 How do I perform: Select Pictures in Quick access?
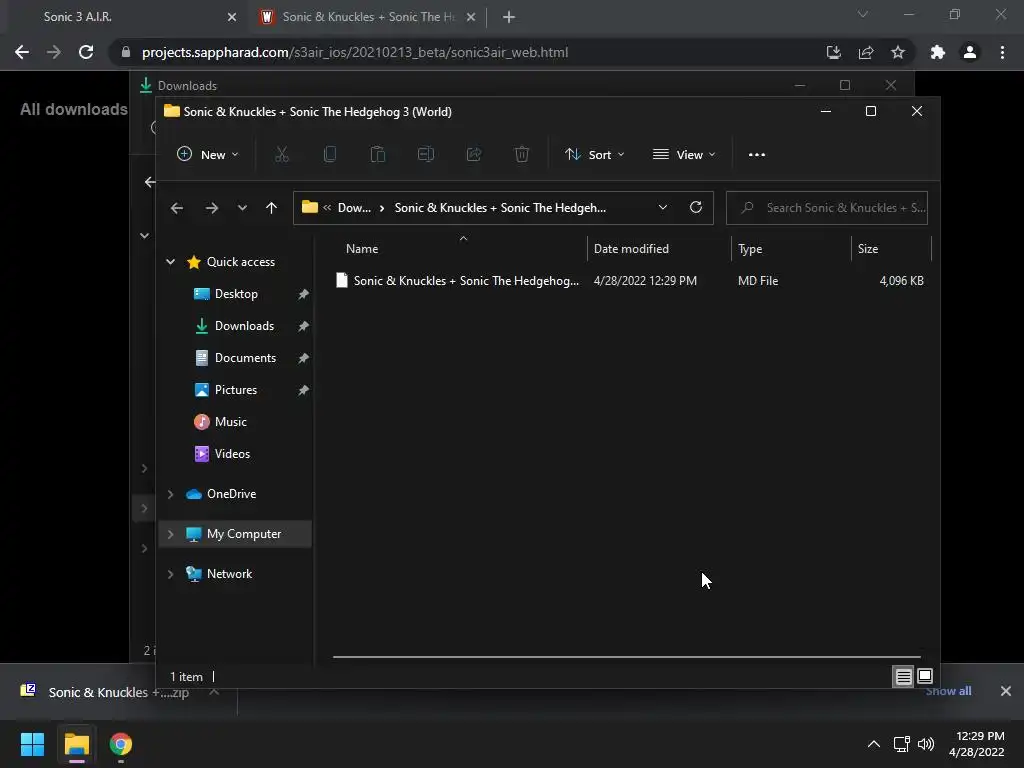(236, 390)
